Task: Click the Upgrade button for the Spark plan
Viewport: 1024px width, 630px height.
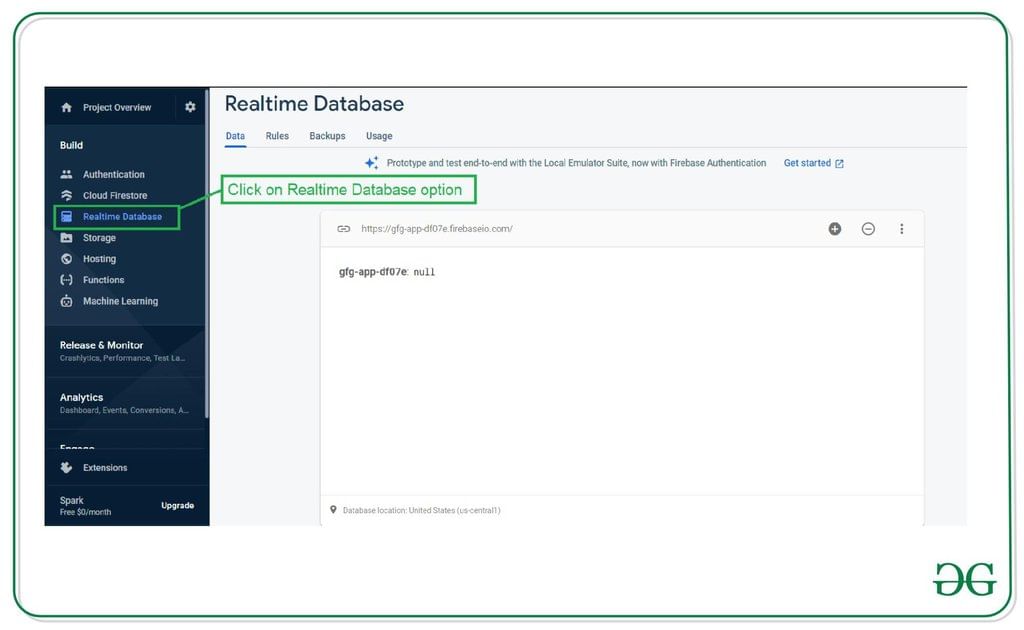Action: [x=177, y=505]
